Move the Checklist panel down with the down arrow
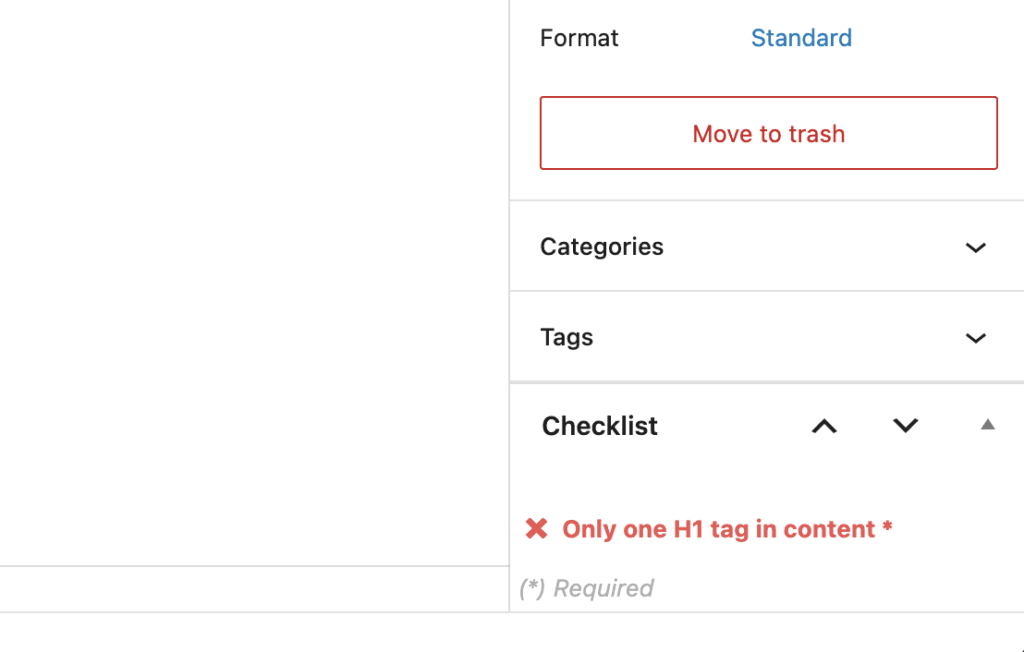This screenshot has width=1024, height=652. click(905, 426)
